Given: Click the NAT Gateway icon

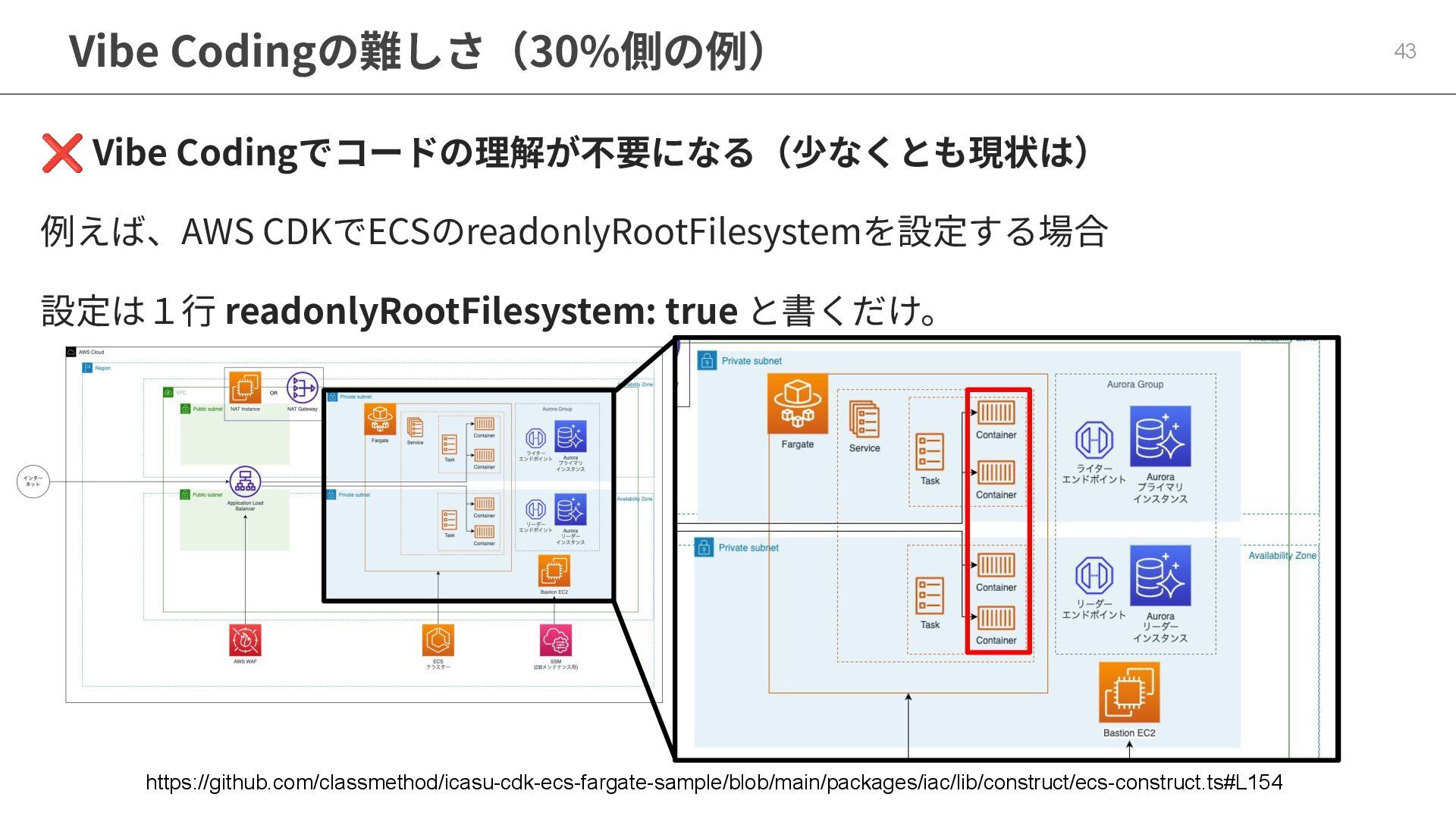Looking at the screenshot, I should point(302,388).
